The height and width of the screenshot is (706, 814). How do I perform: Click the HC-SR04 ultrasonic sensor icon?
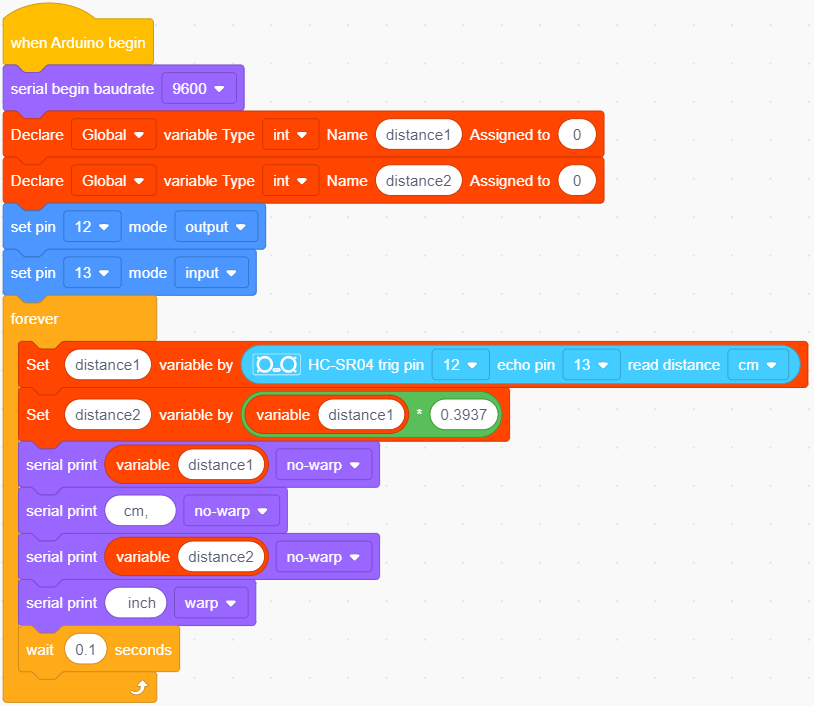point(277,365)
